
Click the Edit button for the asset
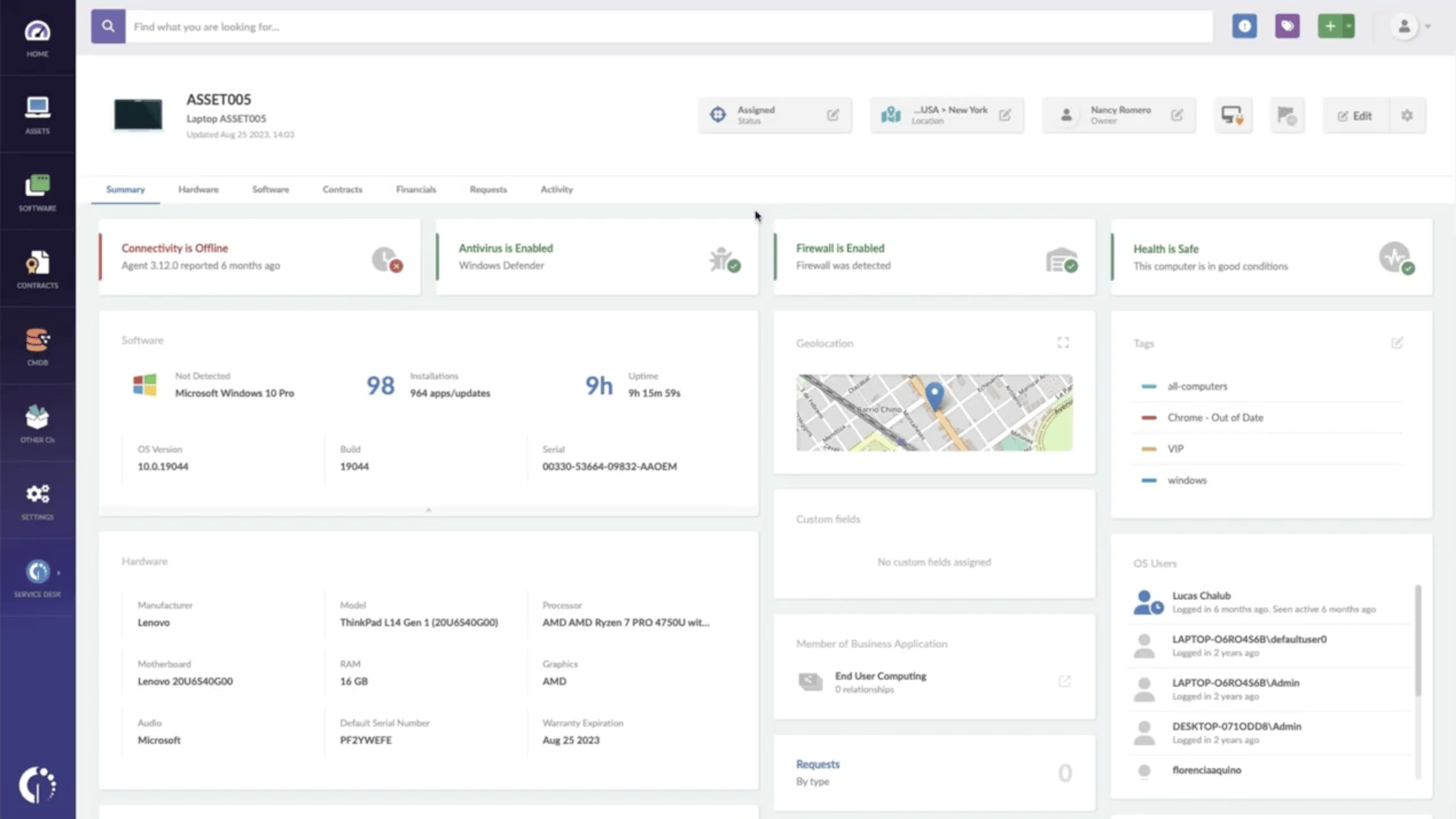coord(1356,115)
